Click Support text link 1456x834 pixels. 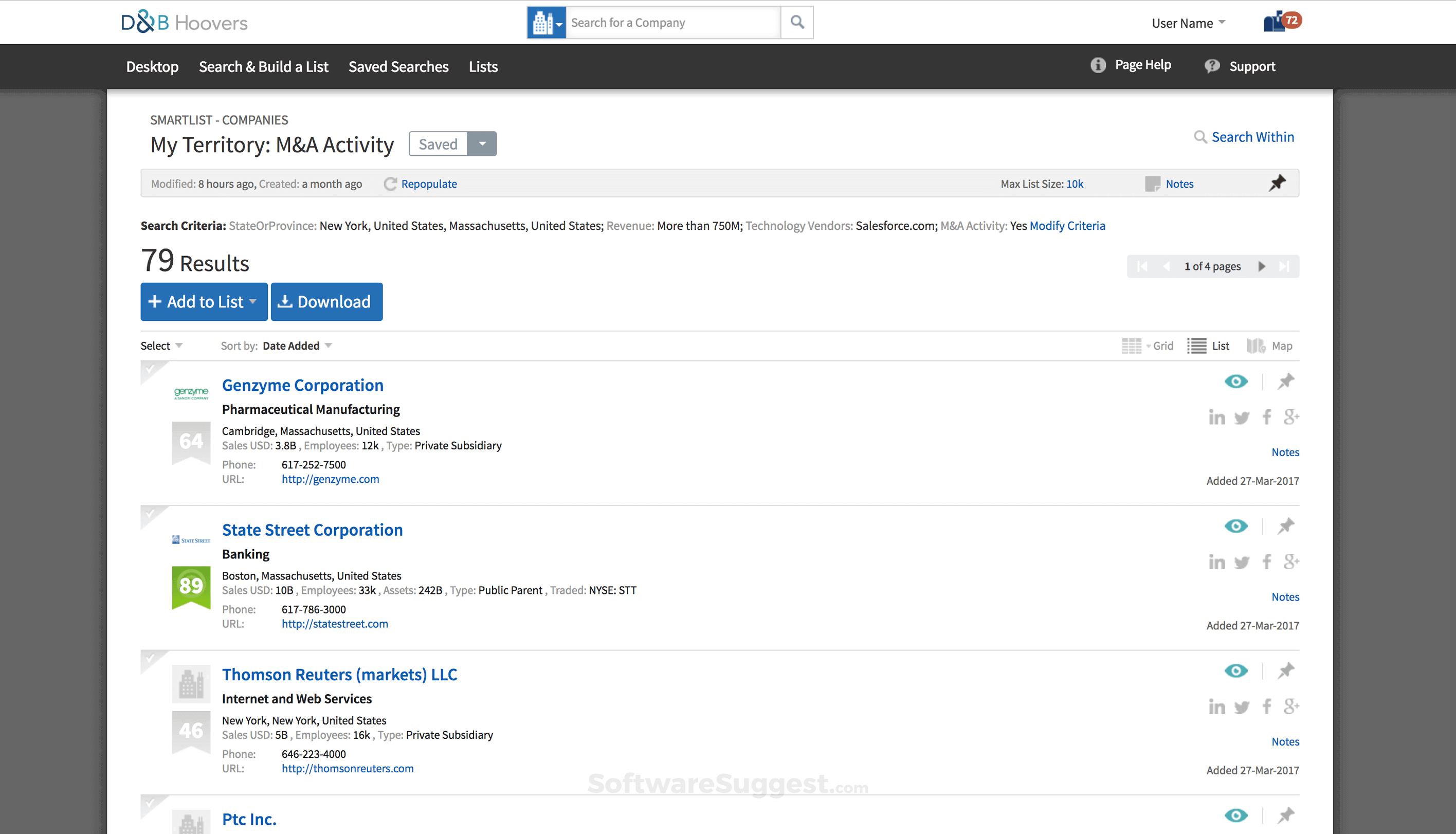(x=1252, y=66)
